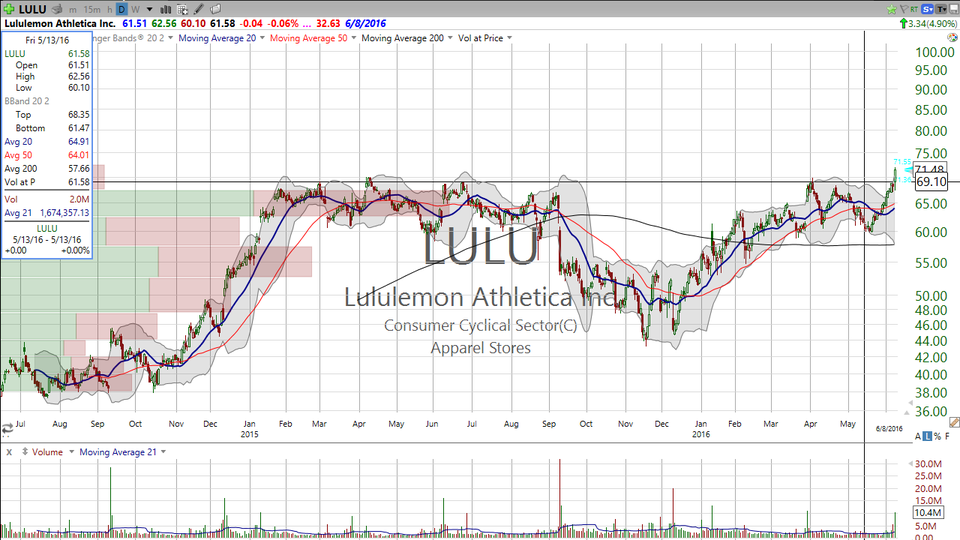The image size is (960, 540).
Task: Click the add indicator table icon
Action: [x=182, y=9]
